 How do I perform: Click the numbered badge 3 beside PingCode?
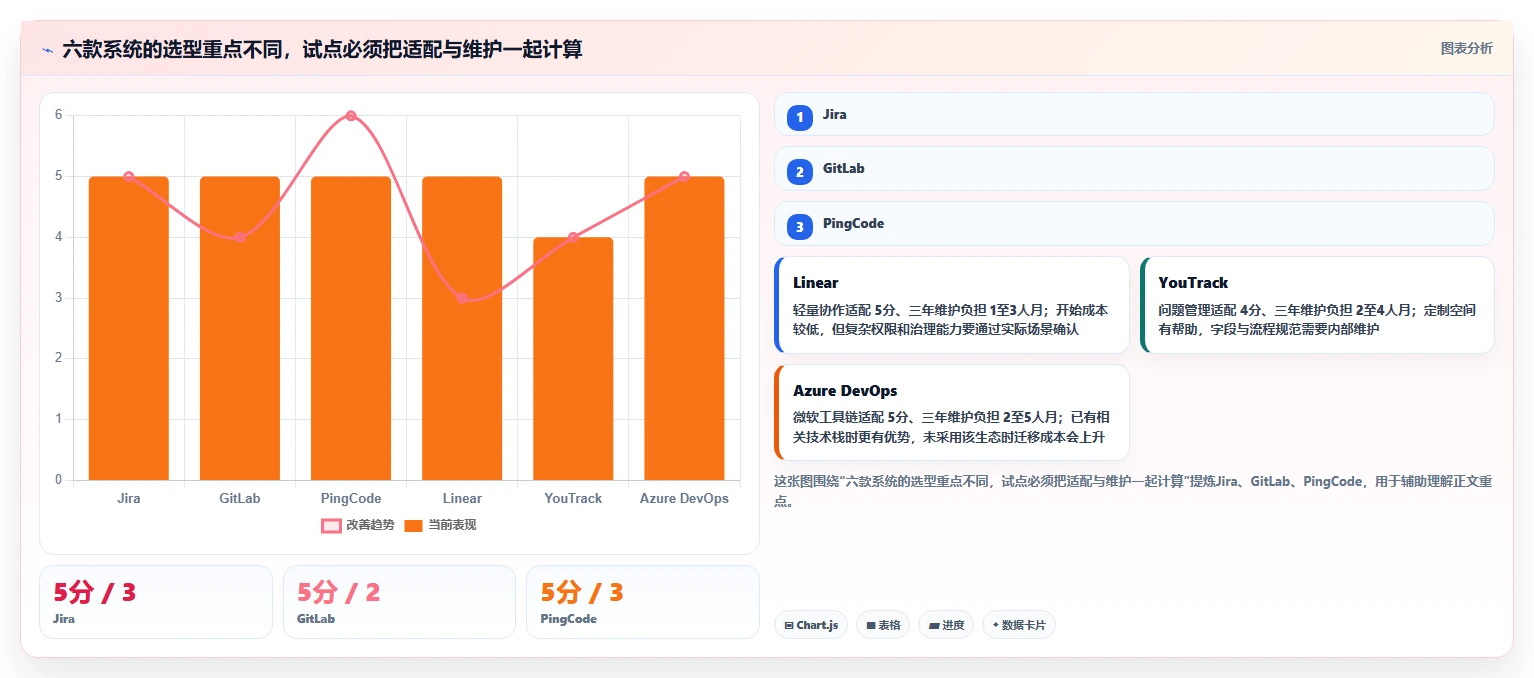pos(799,227)
